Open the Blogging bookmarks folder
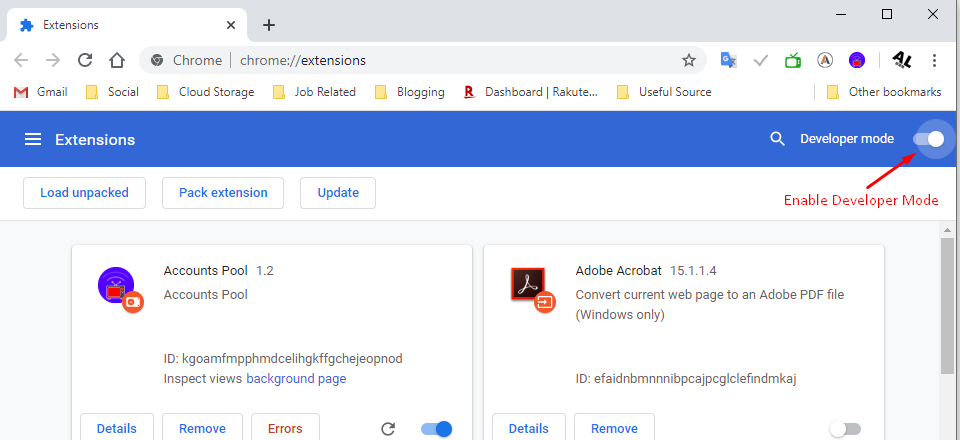 [410, 92]
